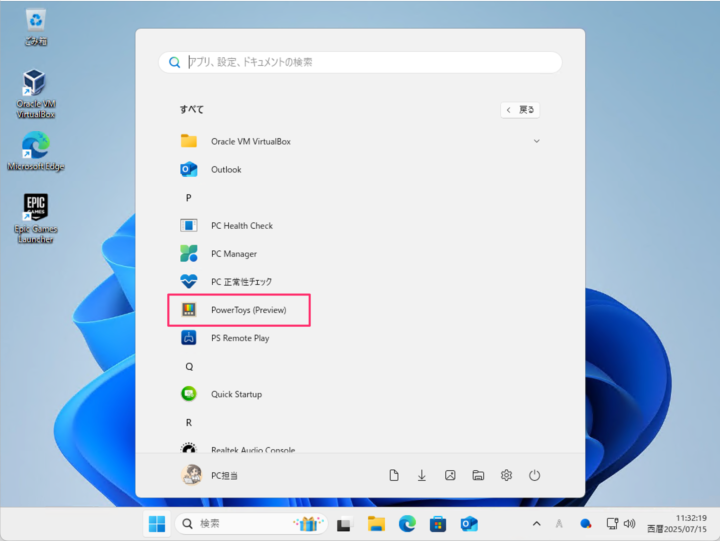This screenshot has height=541, width=720.
Task: Open Settings gear in Start footer
Action: [506, 475]
